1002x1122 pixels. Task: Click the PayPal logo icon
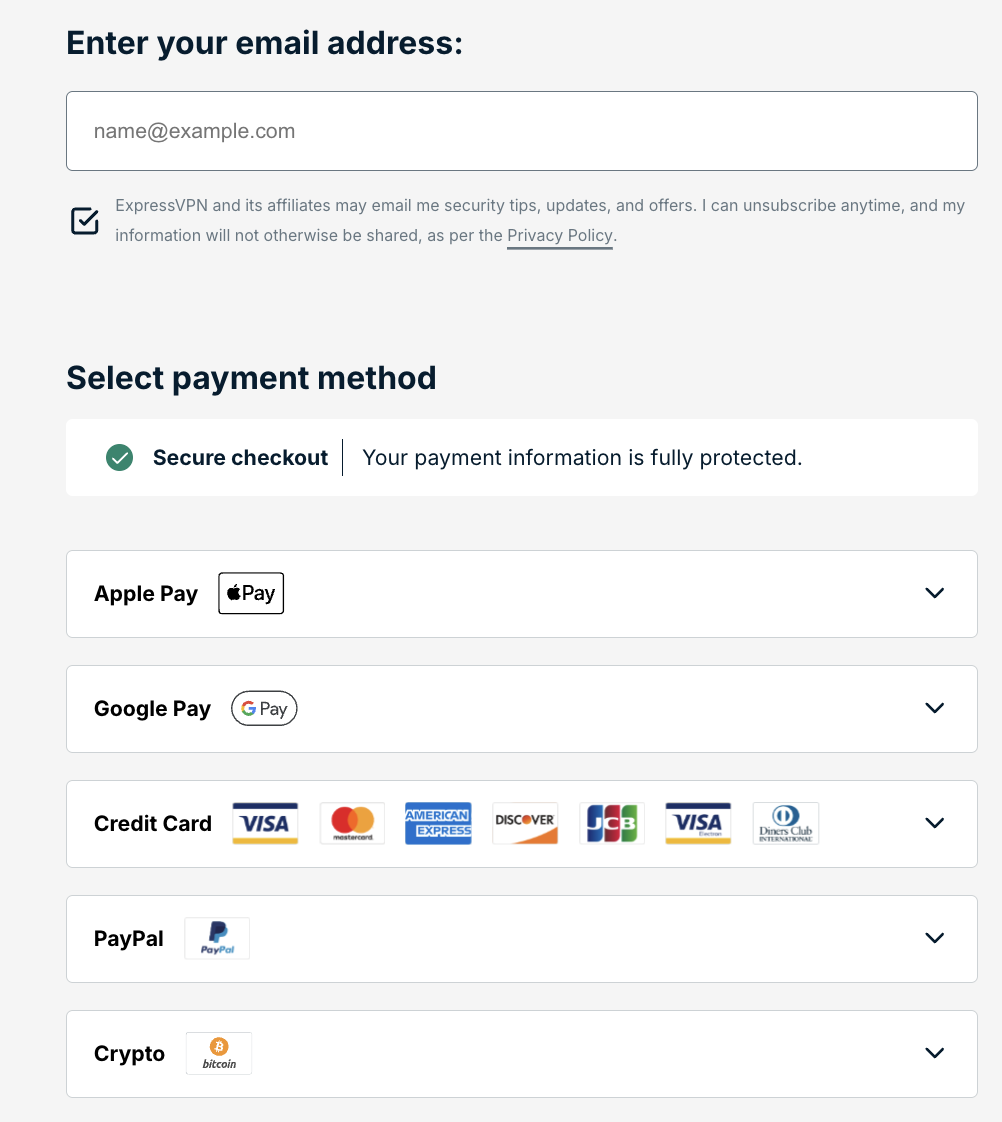point(217,938)
